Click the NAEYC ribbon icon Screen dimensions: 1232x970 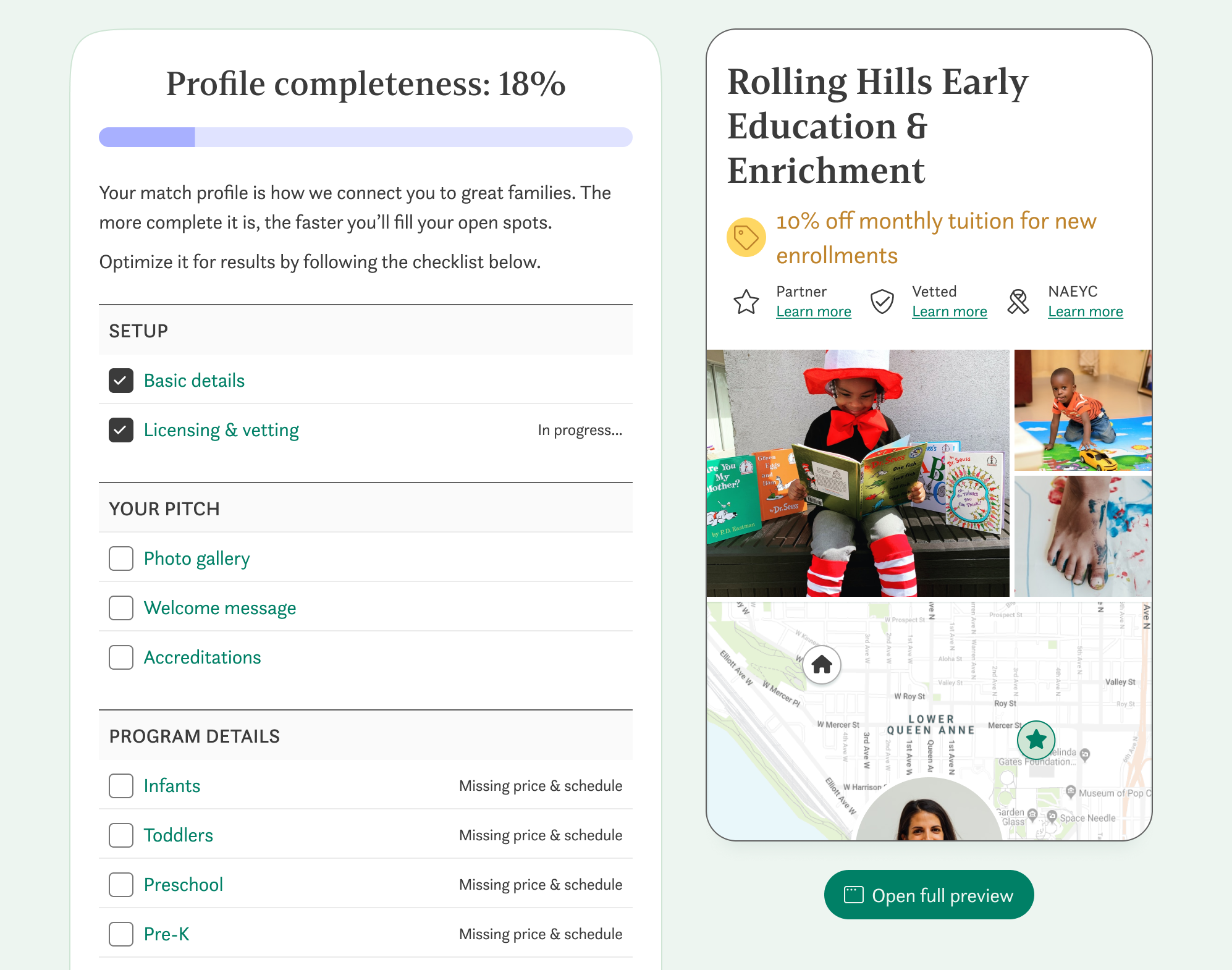coord(1018,302)
